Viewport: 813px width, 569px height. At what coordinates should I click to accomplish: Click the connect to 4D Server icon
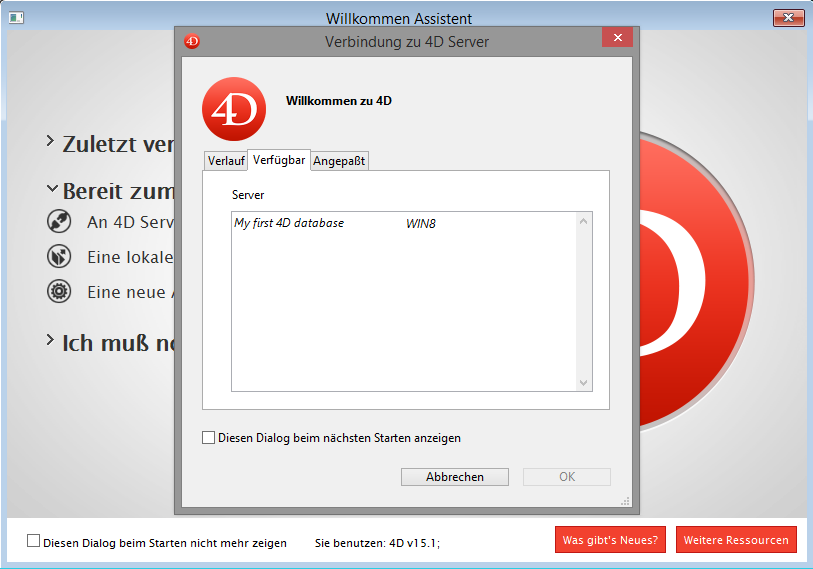[x=60, y=222]
